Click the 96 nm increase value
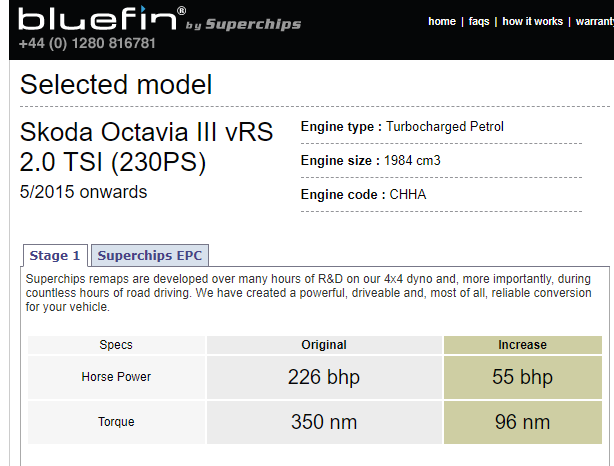Viewport: 614px width, 466px height. [523, 422]
